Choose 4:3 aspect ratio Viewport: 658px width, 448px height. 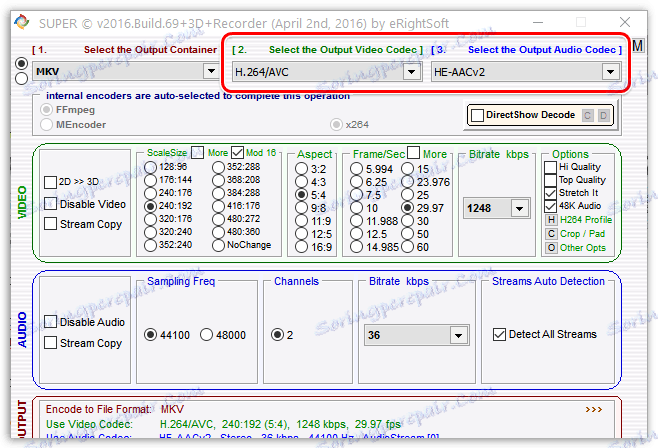(x=301, y=182)
